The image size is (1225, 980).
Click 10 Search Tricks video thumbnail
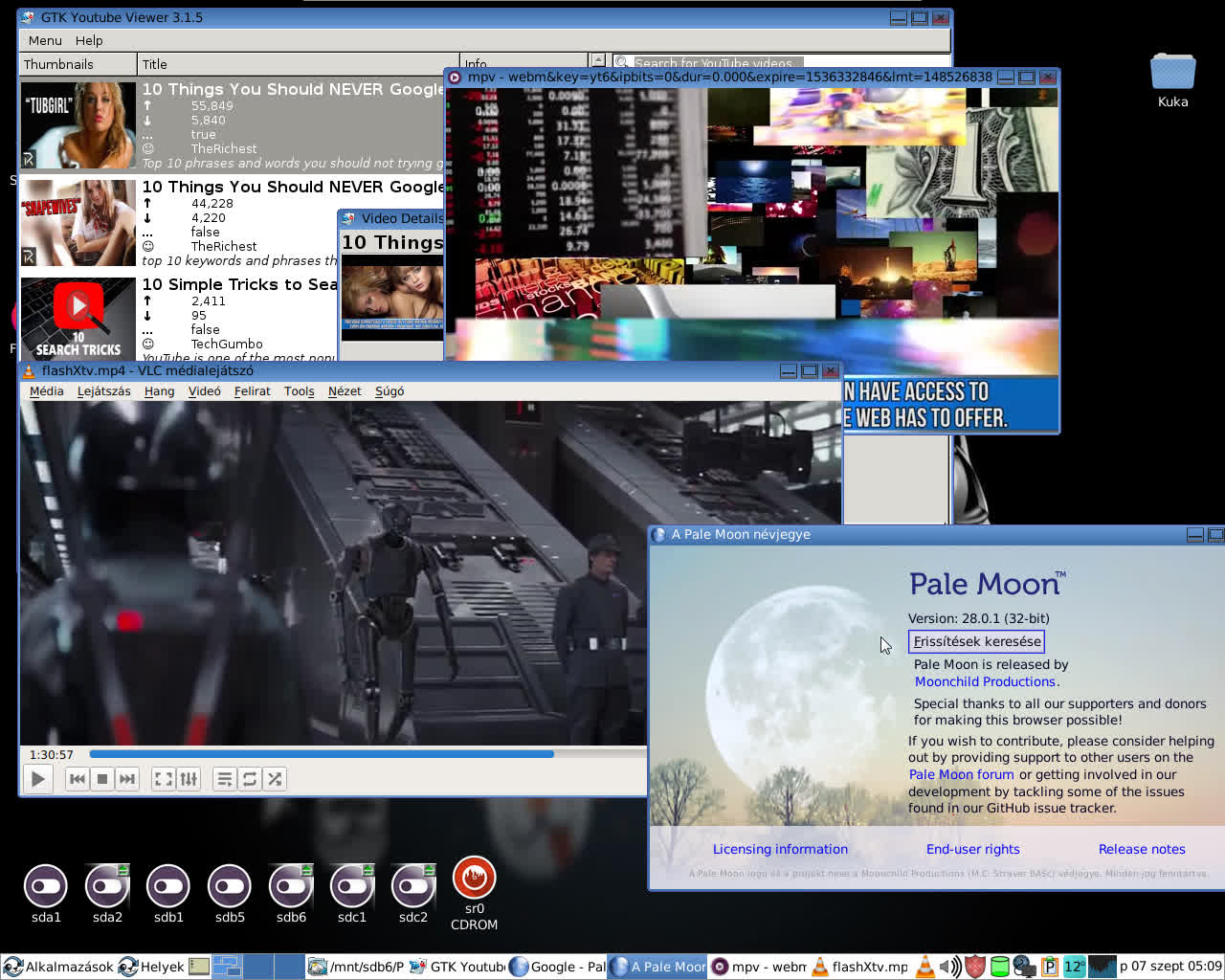coord(78,319)
